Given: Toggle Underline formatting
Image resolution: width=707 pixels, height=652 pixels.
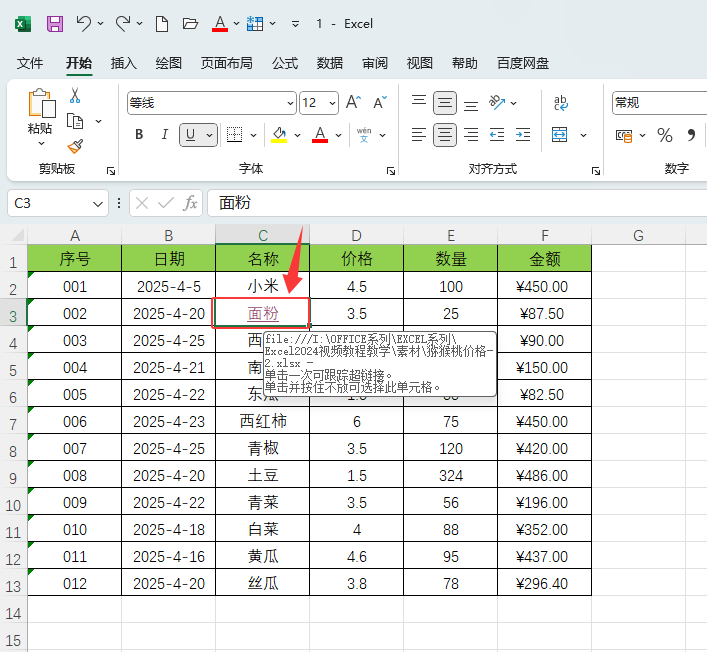Looking at the screenshot, I should pyautogui.click(x=191, y=134).
